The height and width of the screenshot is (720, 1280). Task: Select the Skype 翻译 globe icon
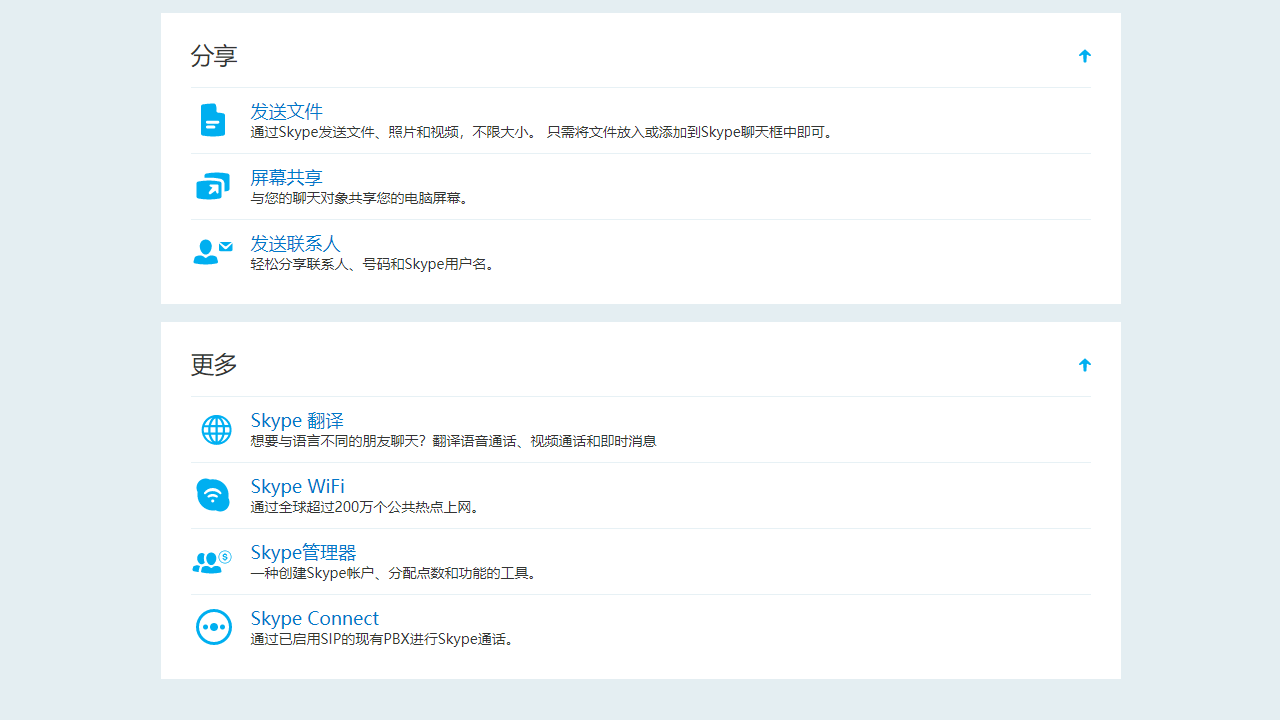click(213, 429)
